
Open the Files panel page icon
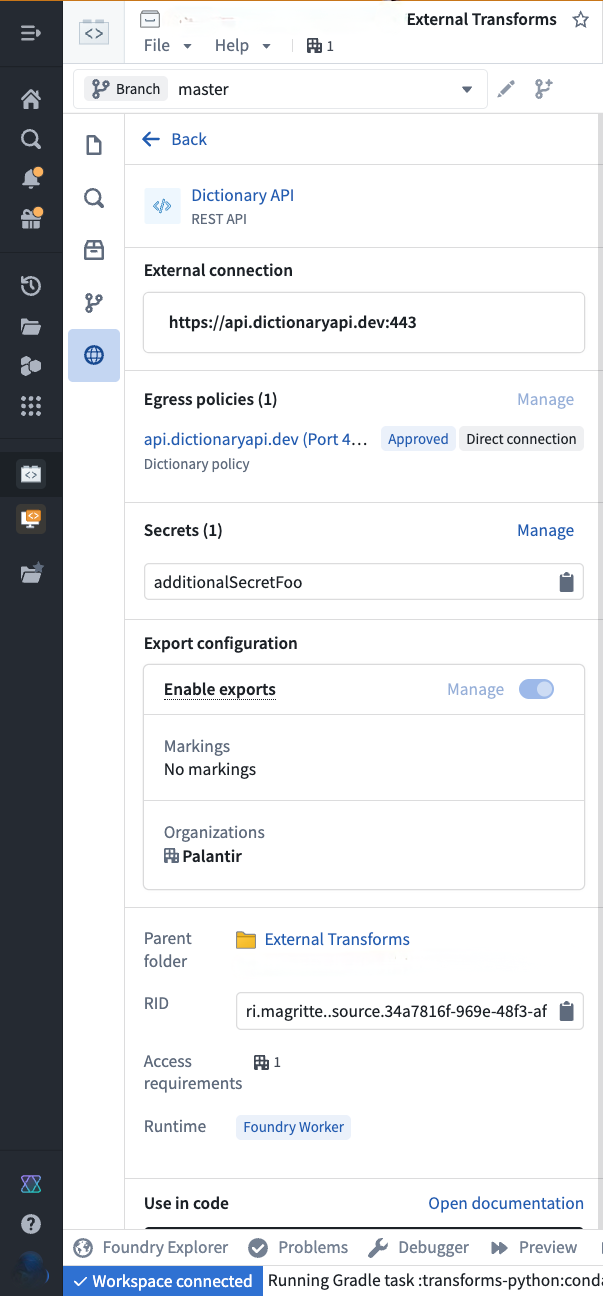click(x=94, y=146)
